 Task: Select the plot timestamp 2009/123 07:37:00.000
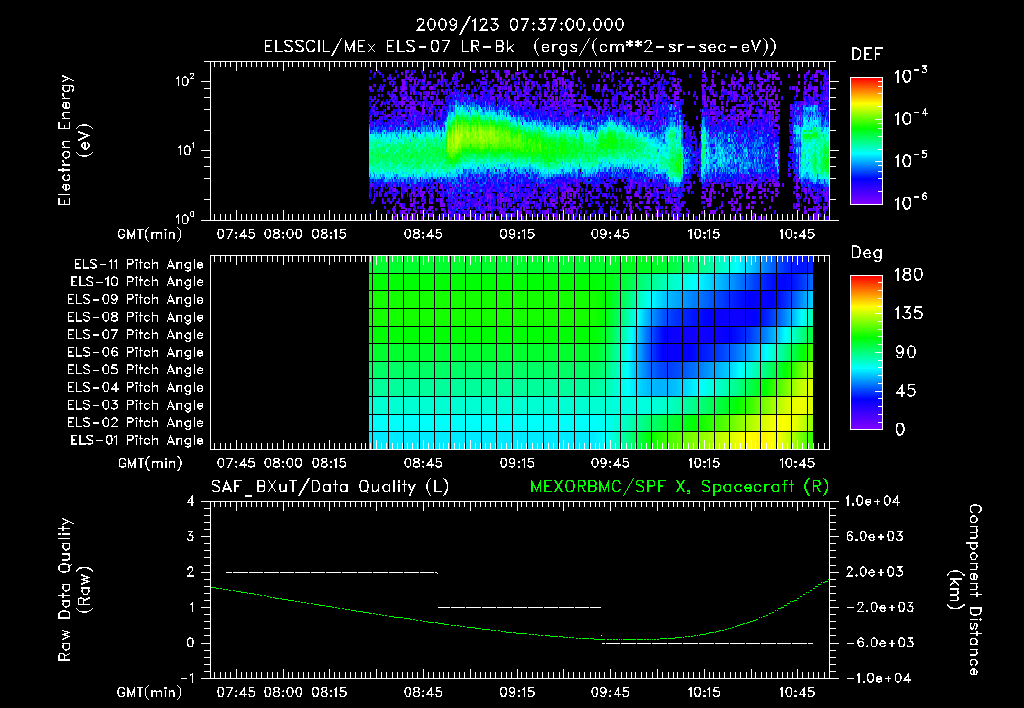click(x=520, y=25)
